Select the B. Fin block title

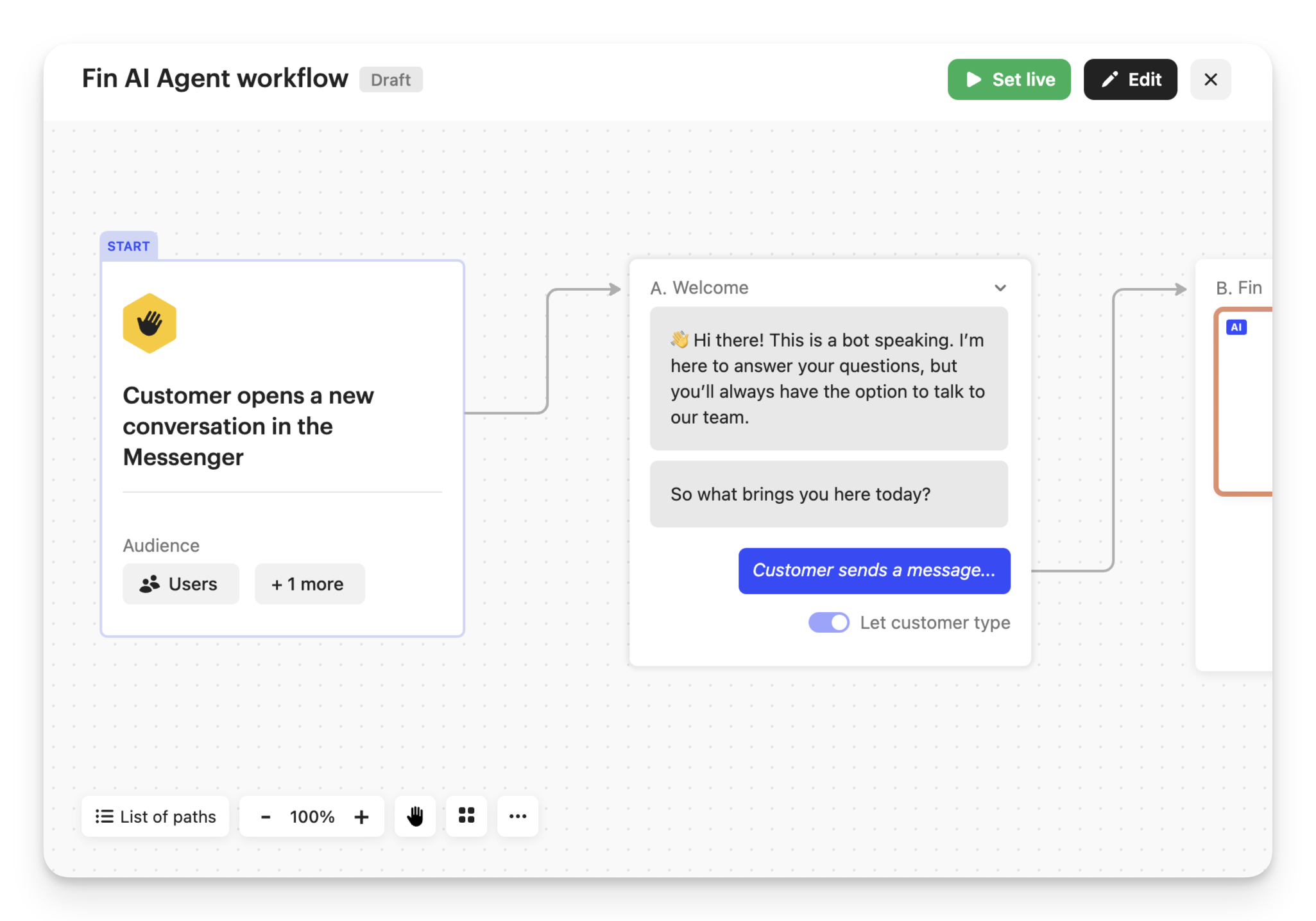(1238, 288)
